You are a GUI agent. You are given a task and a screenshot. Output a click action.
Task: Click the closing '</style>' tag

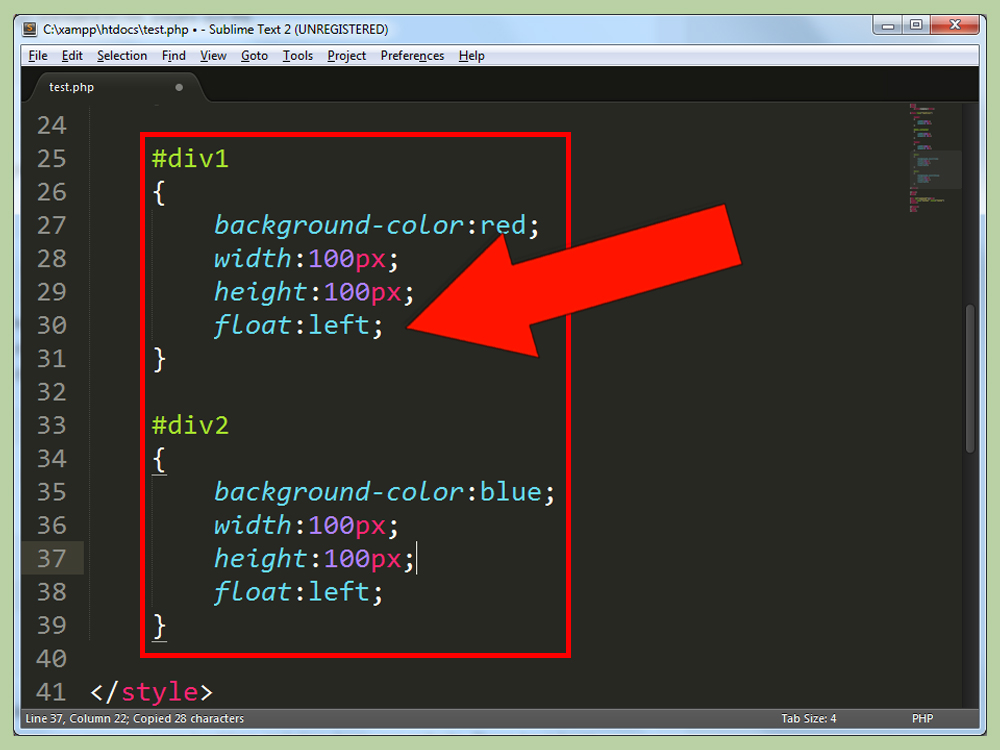coord(152,692)
